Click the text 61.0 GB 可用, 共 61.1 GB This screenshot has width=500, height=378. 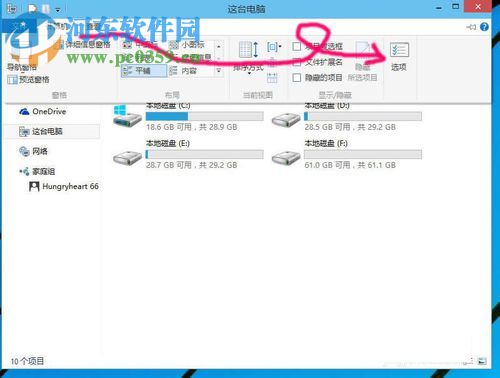[350, 165]
